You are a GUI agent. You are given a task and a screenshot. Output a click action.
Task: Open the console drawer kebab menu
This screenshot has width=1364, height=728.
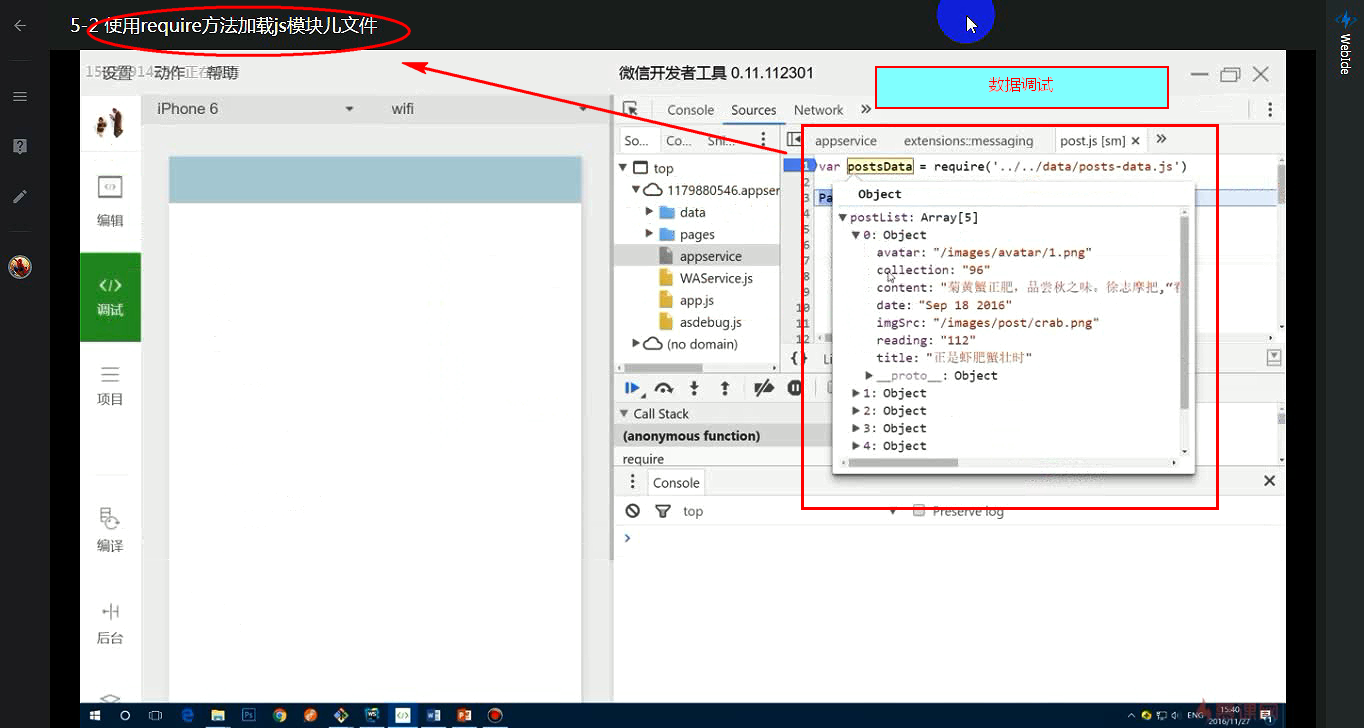click(x=632, y=482)
